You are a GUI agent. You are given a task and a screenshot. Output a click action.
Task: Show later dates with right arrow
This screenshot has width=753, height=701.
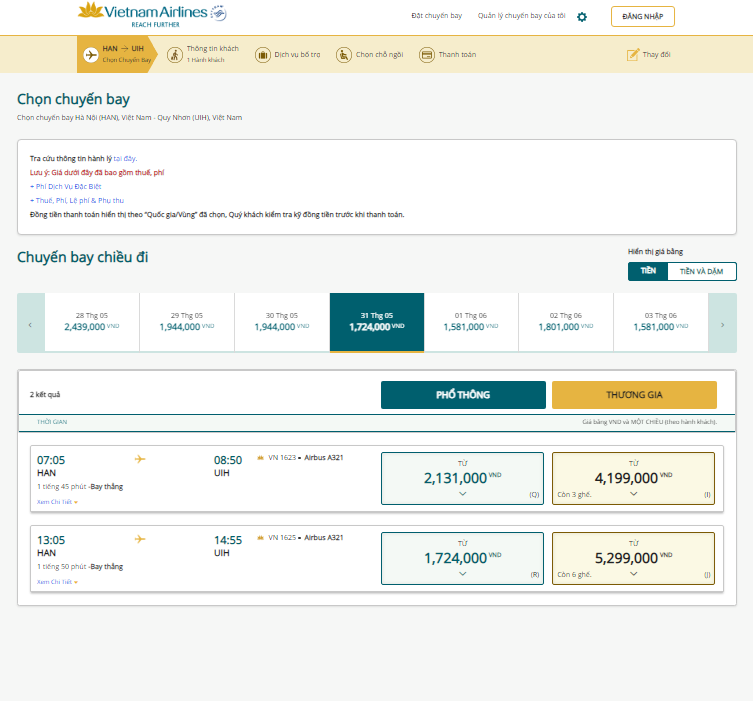pos(722,323)
